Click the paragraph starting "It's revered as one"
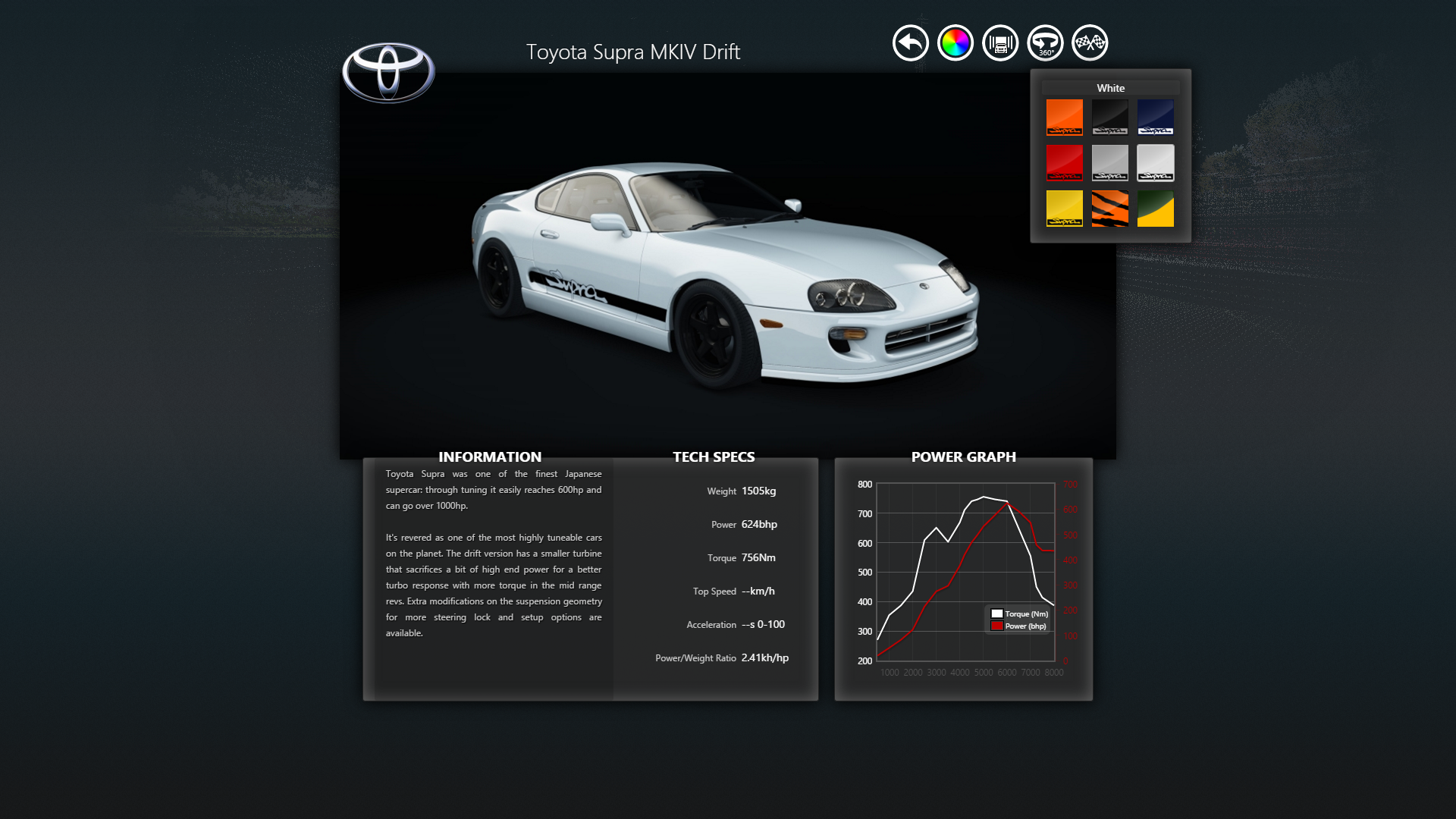1456x819 pixels. click(494, 585)
